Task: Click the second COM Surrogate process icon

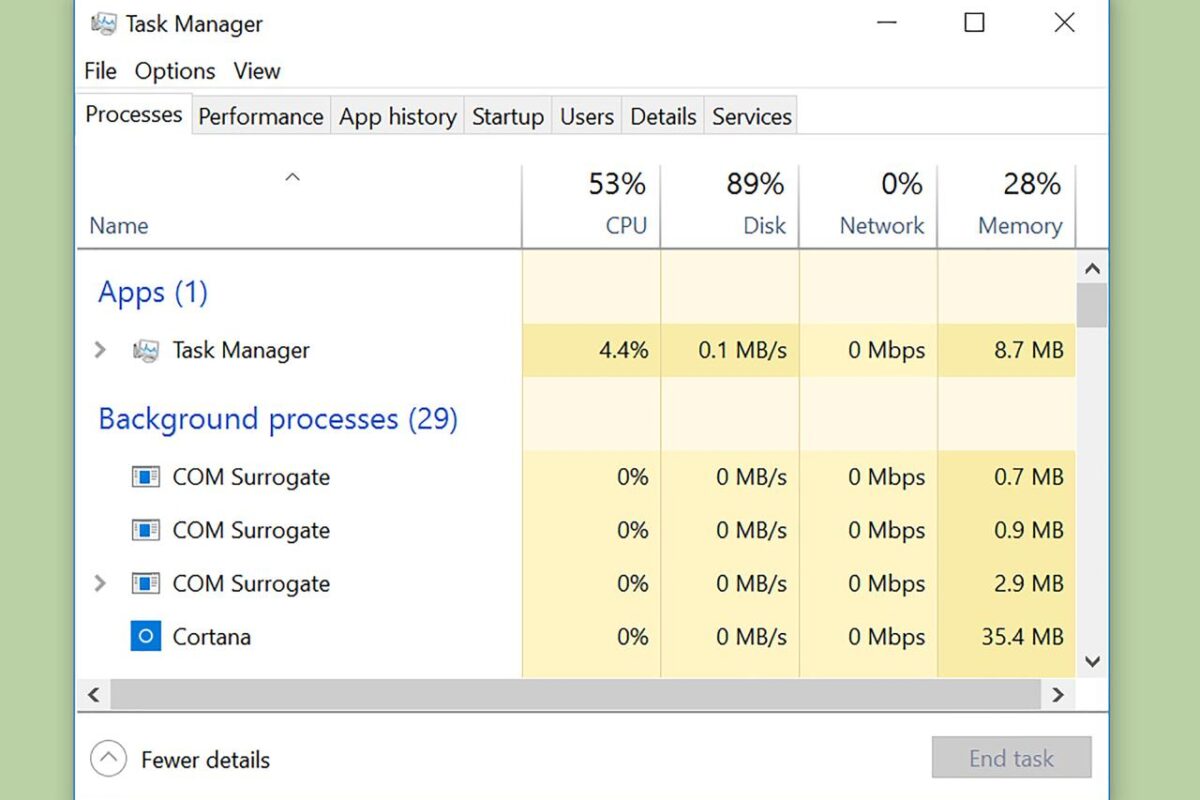Action: [145, 530]
